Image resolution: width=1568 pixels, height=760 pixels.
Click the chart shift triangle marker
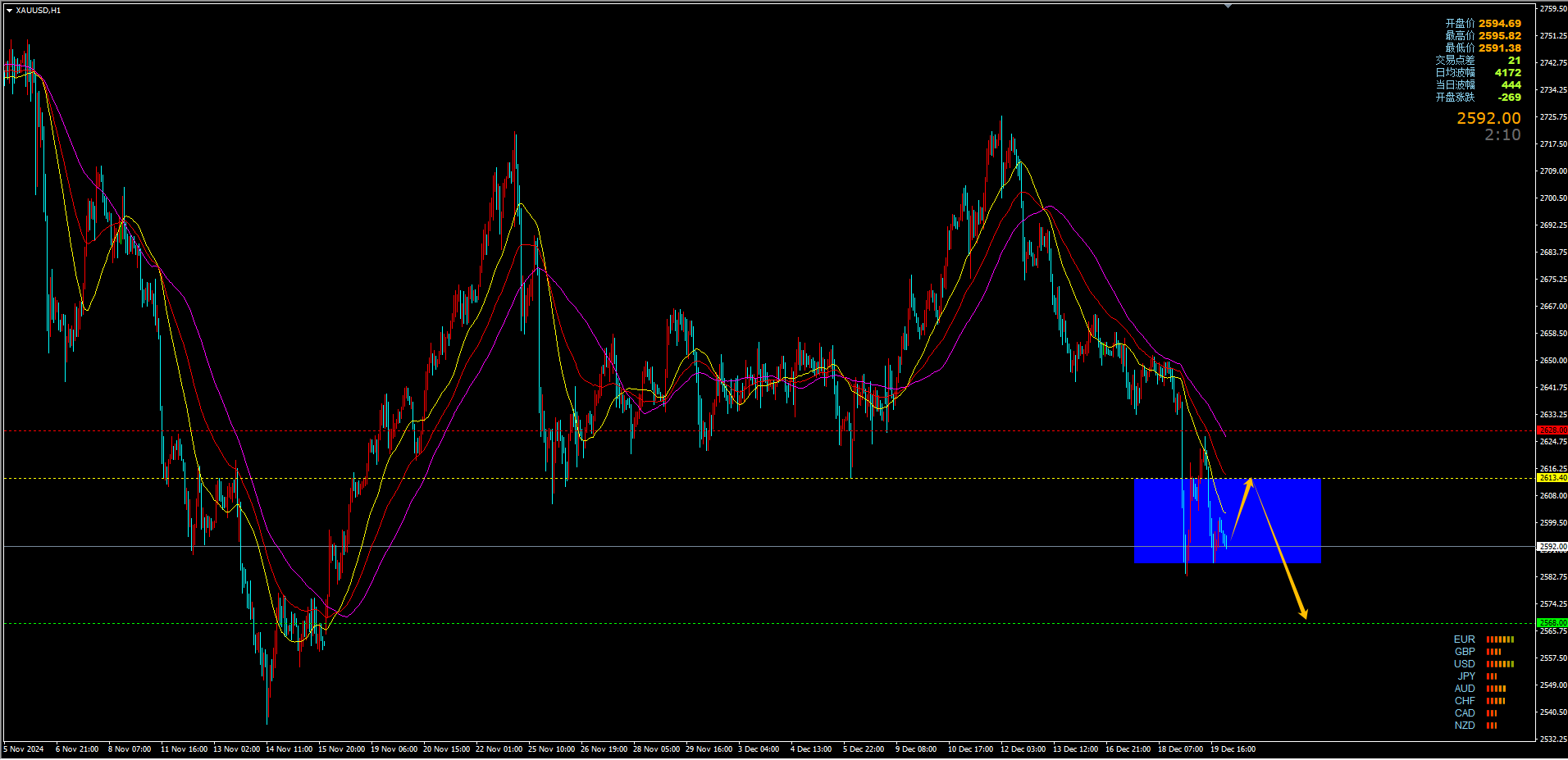[x=1228, y=6]
